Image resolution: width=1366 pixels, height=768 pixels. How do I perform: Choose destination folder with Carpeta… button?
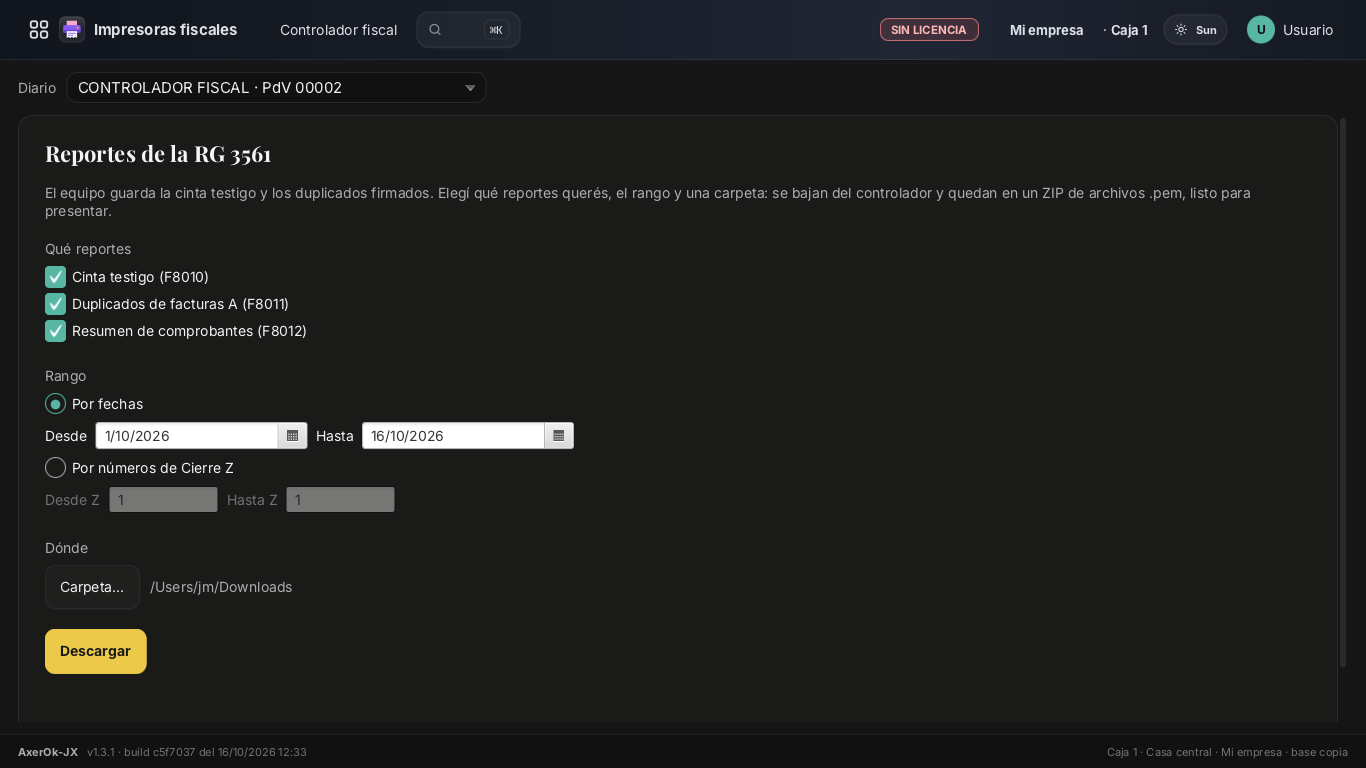[92, 587]
